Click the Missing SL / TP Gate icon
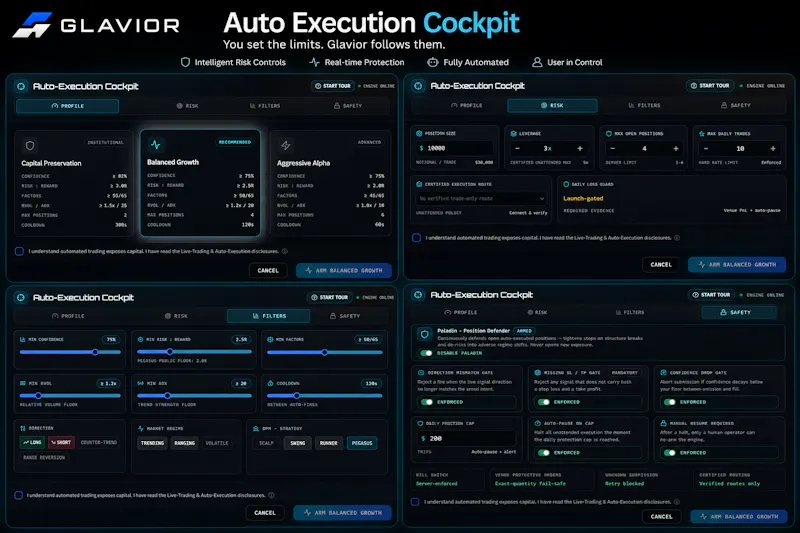This screenshot has height=533, width=800. 537,373
